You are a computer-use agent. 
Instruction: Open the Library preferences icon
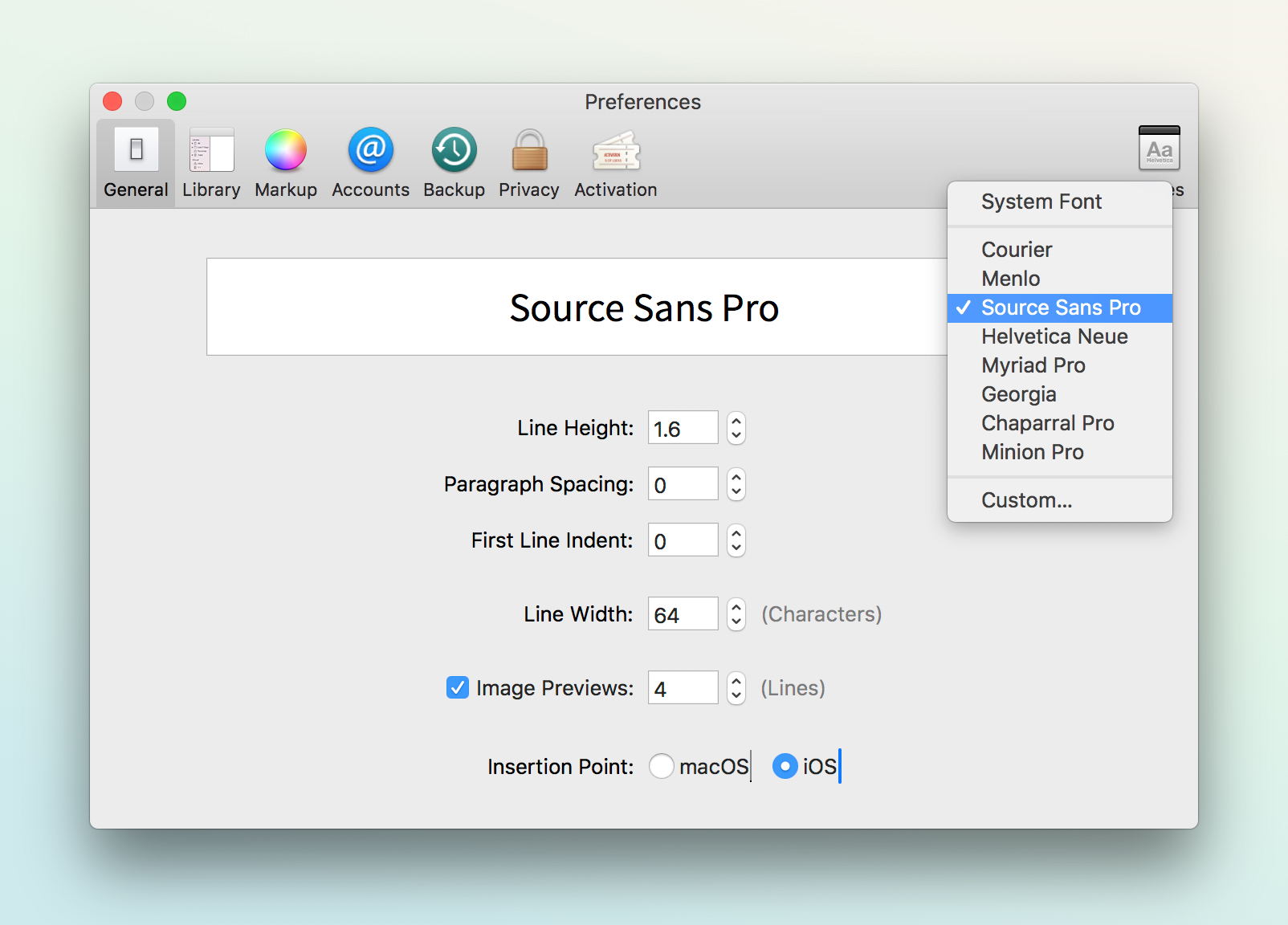point(212,149)
